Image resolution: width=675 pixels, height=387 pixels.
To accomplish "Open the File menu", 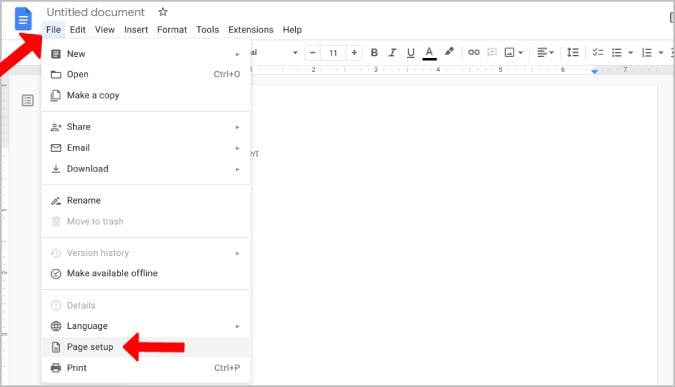I will (x=53, y=30).
